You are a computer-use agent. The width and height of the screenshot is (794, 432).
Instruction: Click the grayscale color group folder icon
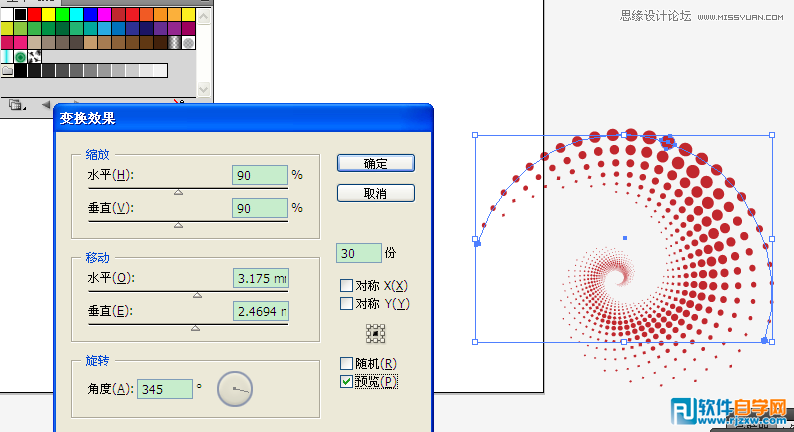click(8, 71)
